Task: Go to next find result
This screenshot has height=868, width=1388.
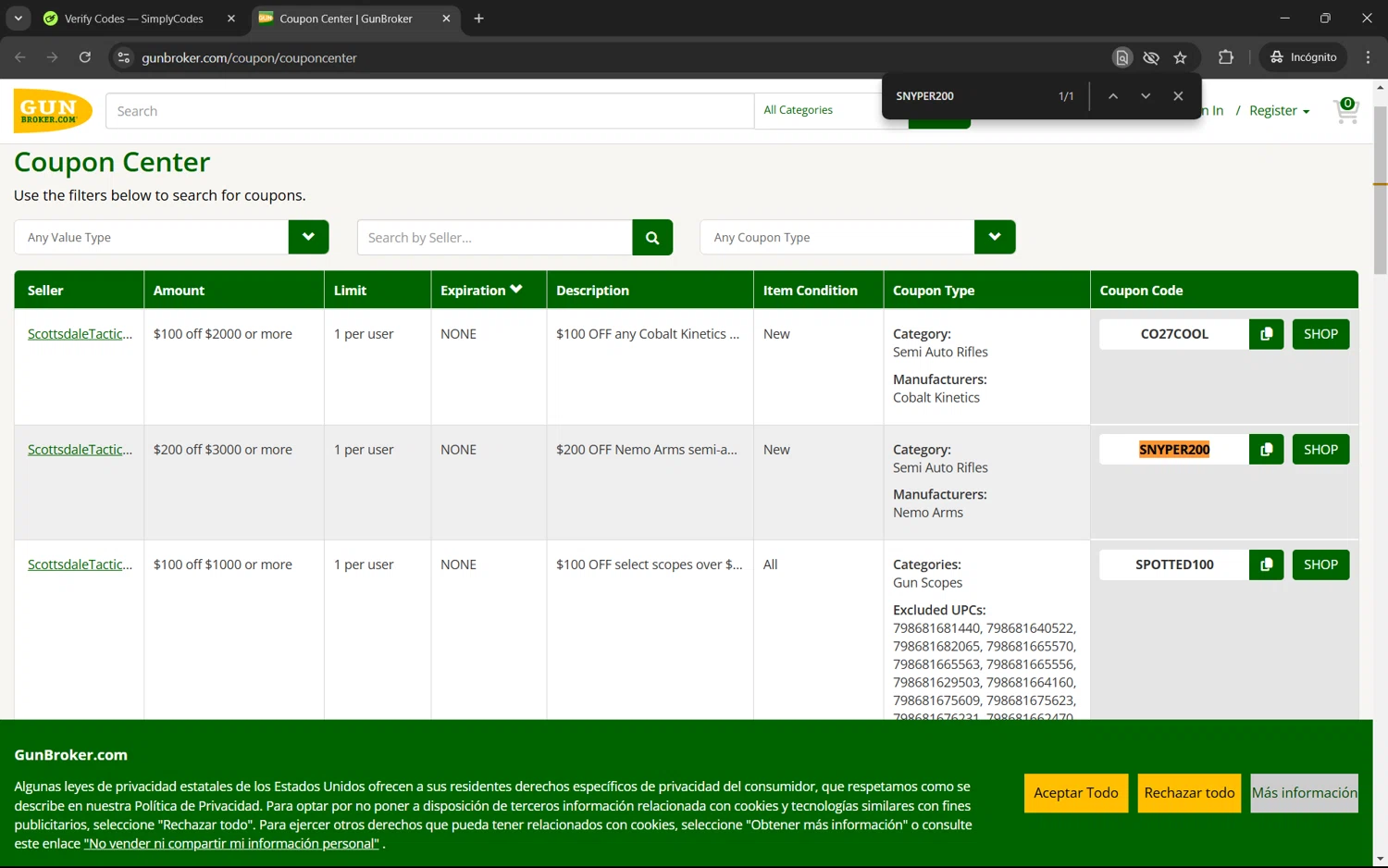Action: 1146,96
